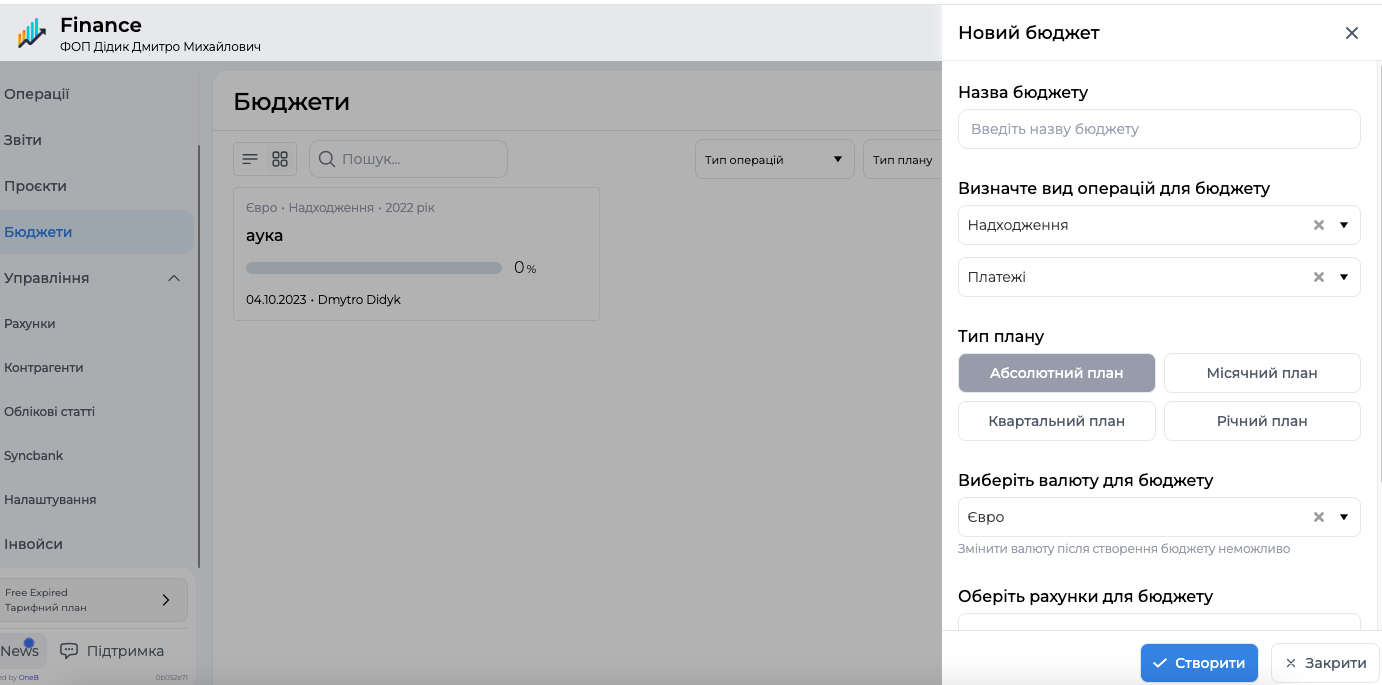Switch to list view icon

click(251, 159)
